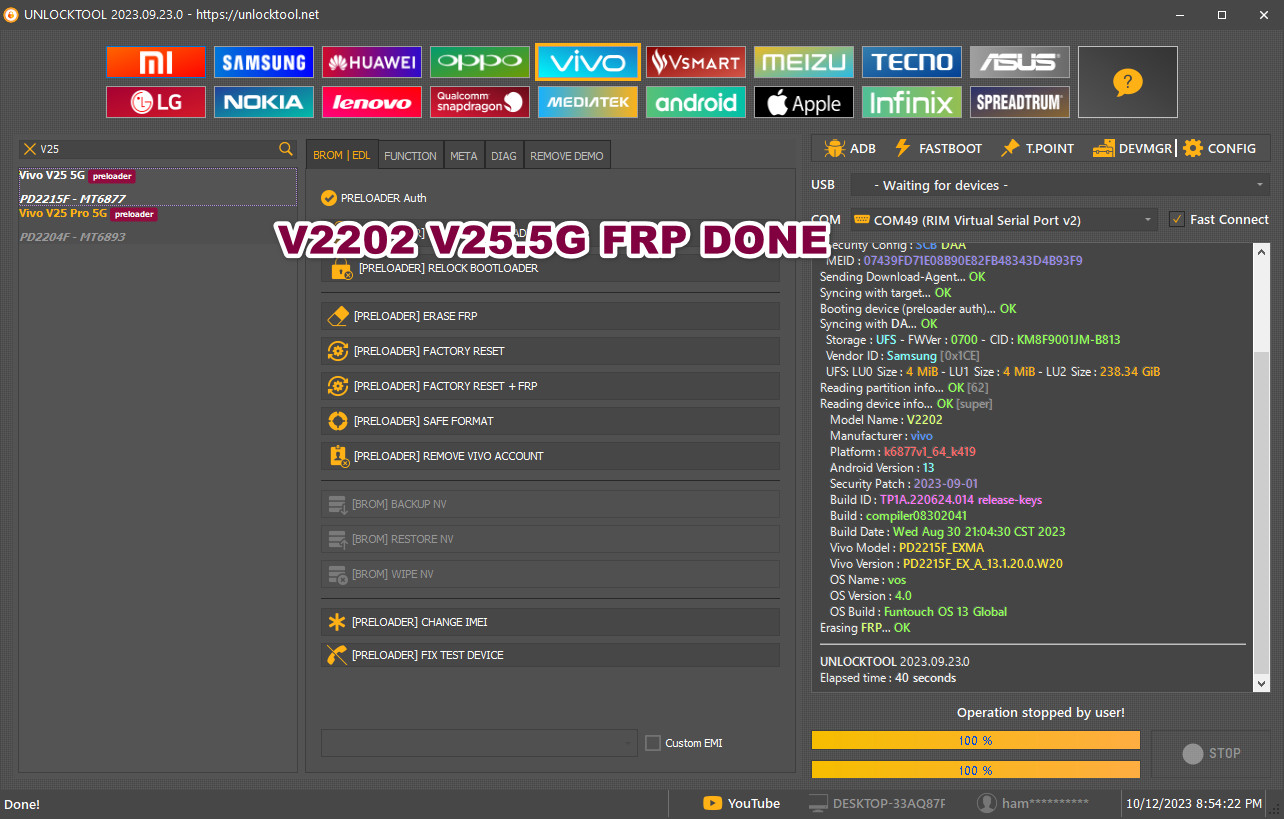Select Vivo V25 Pro 5G device entry
The width and height of the screenshot is (1284, 819).
click(157, 225)
